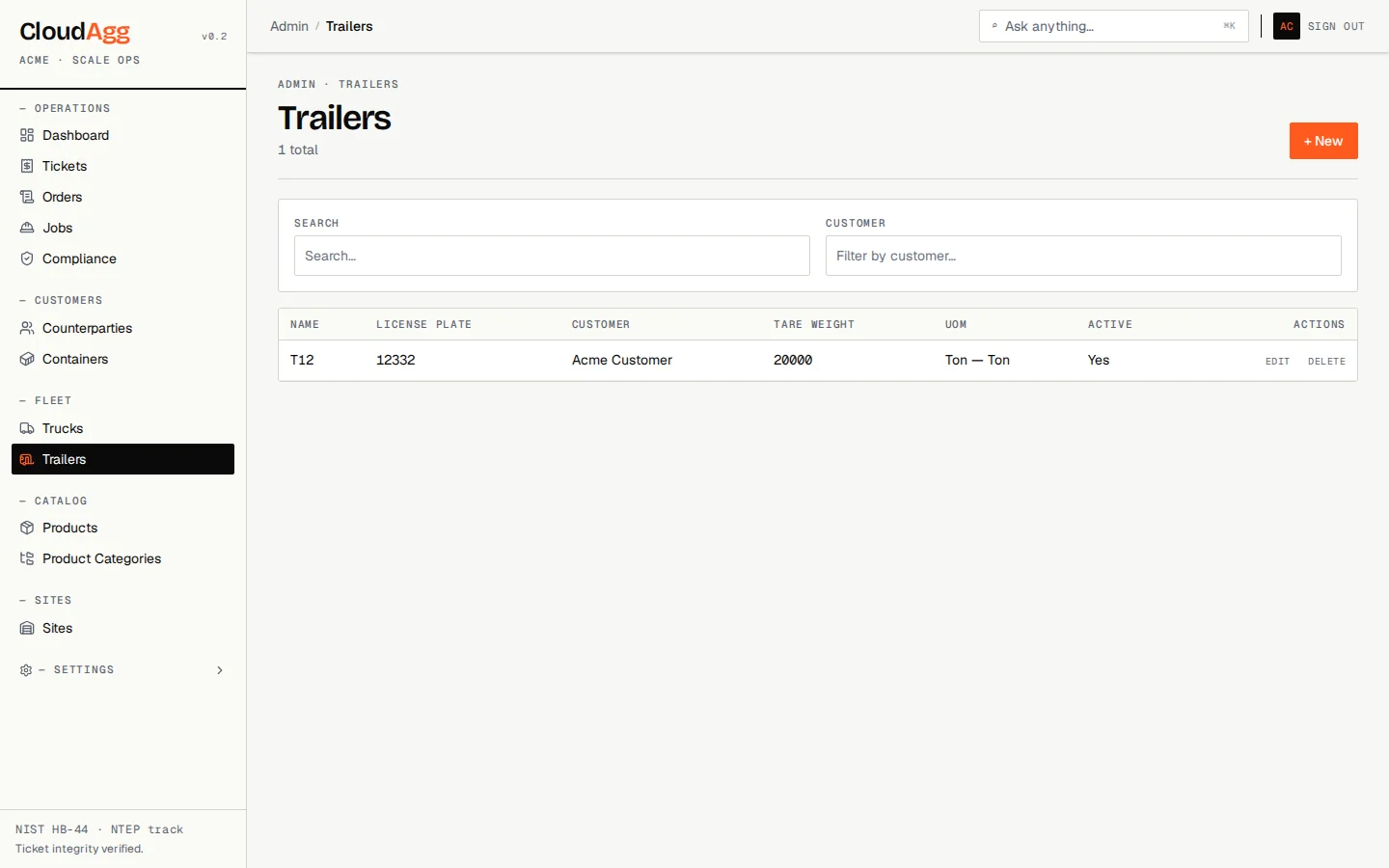Screen dimensions: 1389x868
Task: Collapse the Customers section header
Action: coord(61,300)
